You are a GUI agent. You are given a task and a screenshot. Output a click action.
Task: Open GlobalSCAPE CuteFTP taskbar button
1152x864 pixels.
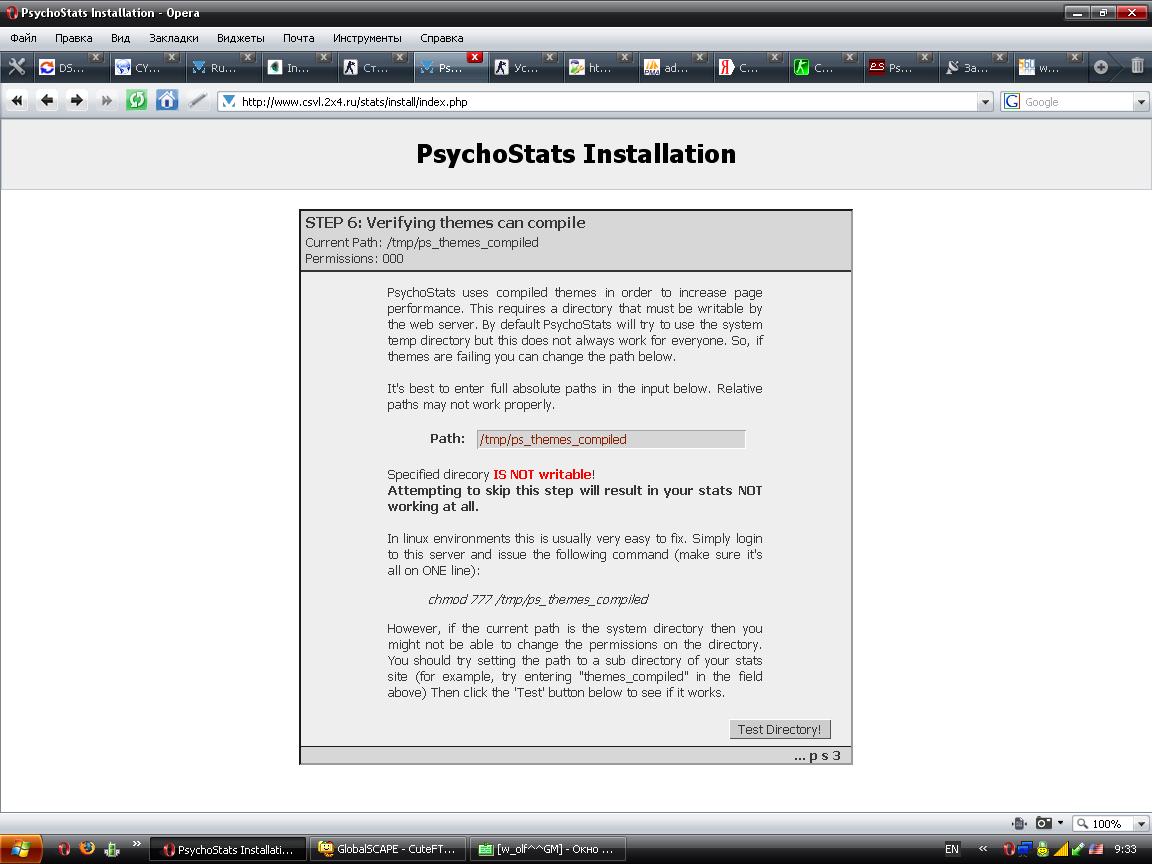click(x=387, y=849)
